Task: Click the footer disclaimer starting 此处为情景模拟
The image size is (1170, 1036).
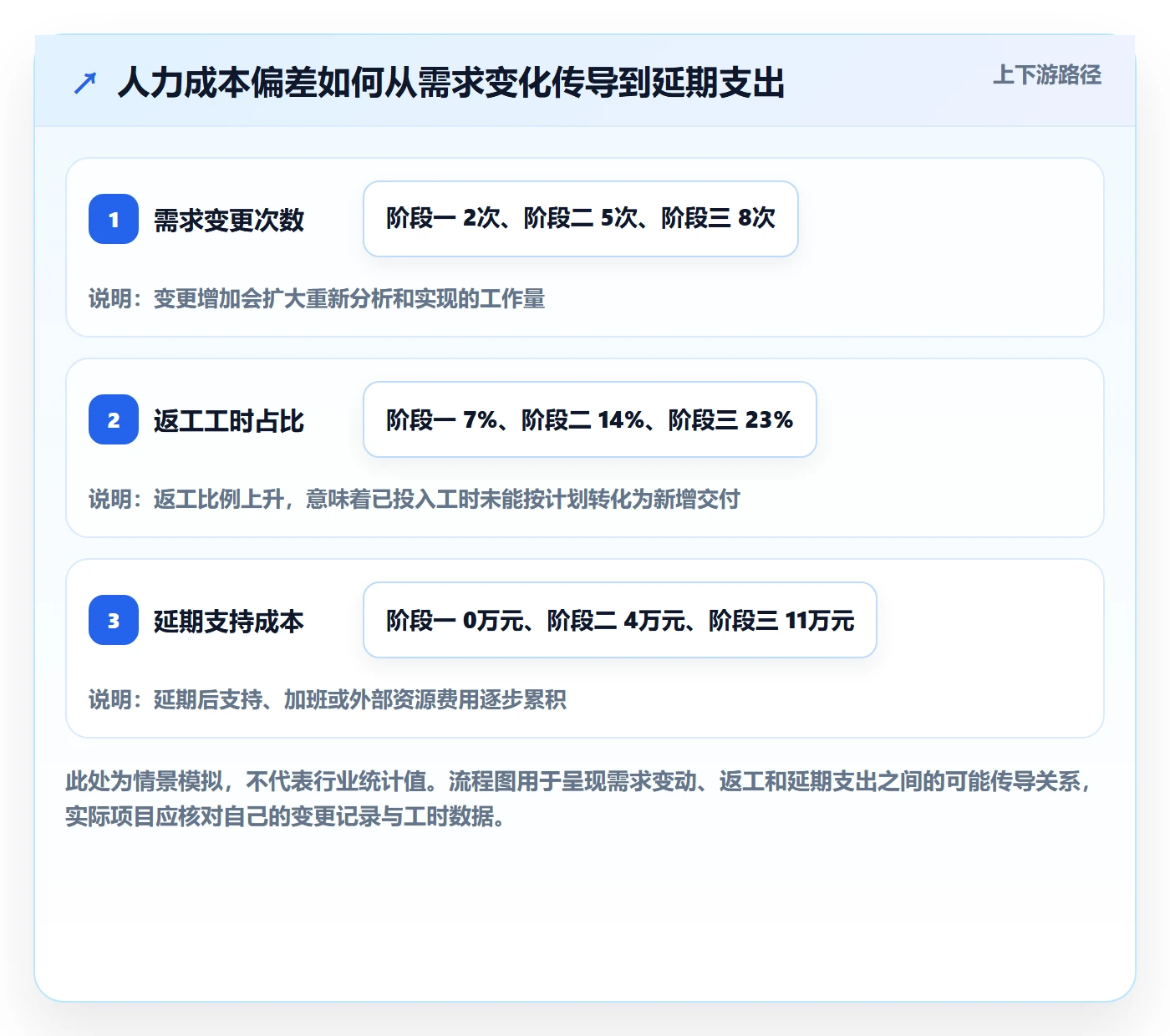Action: (x=578, y=799)
